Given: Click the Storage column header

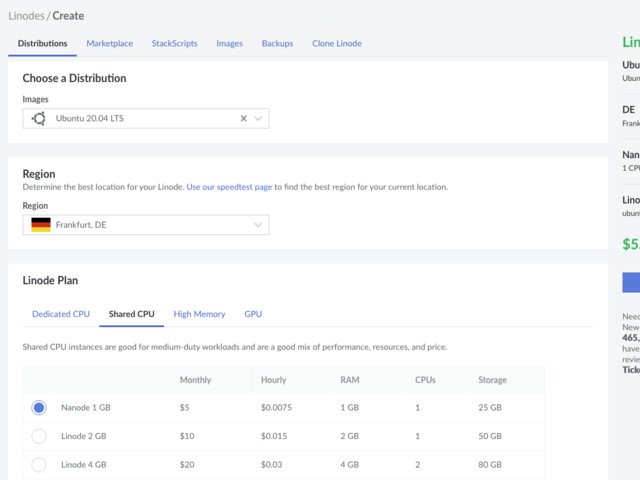Looking at the screenshot, I should click(492, 380).
